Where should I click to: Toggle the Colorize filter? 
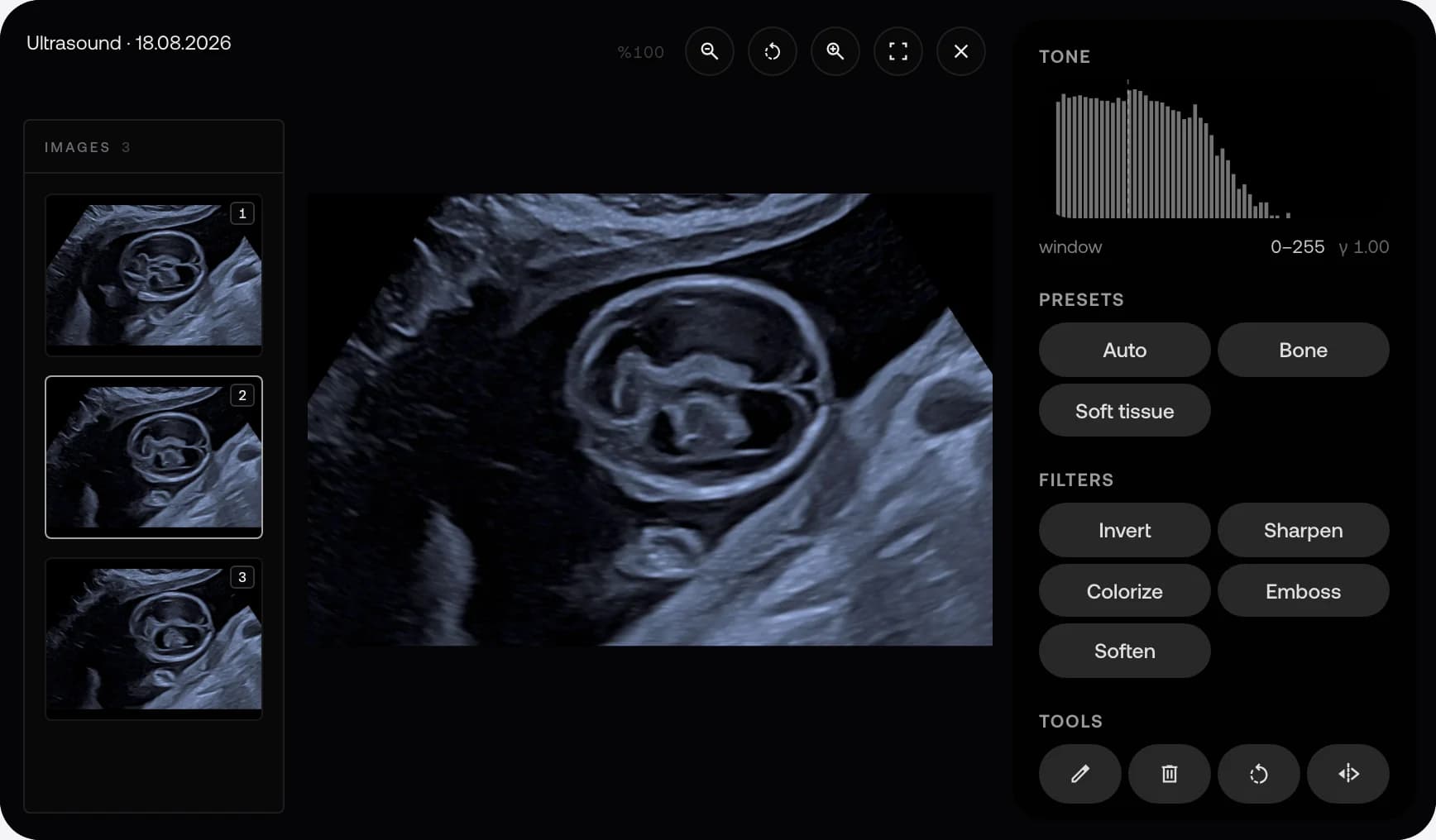(1125, 591)
